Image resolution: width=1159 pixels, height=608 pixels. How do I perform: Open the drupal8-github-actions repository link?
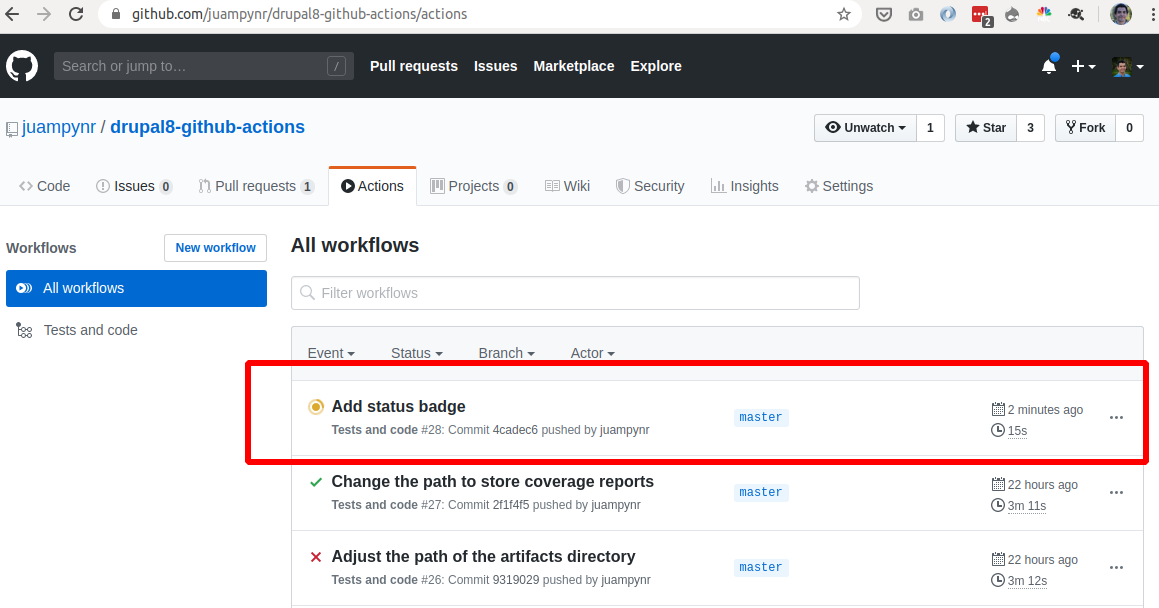[207, 127]
